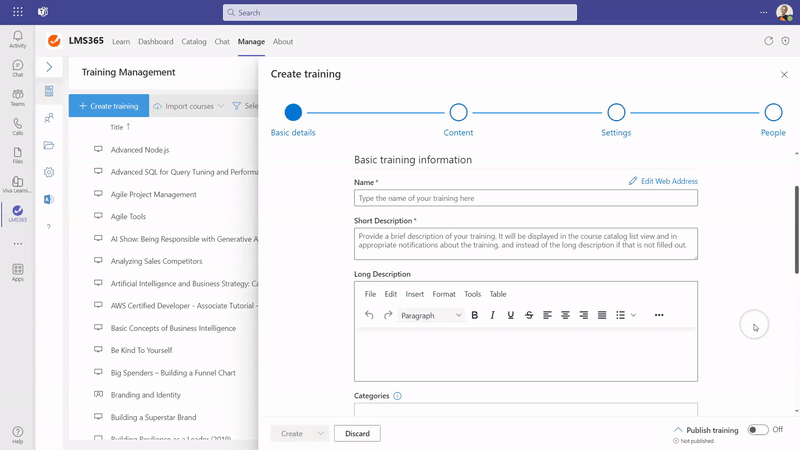Align text left in the editor
The height and width of the screenshot is (450, 800).
[547, 315]
